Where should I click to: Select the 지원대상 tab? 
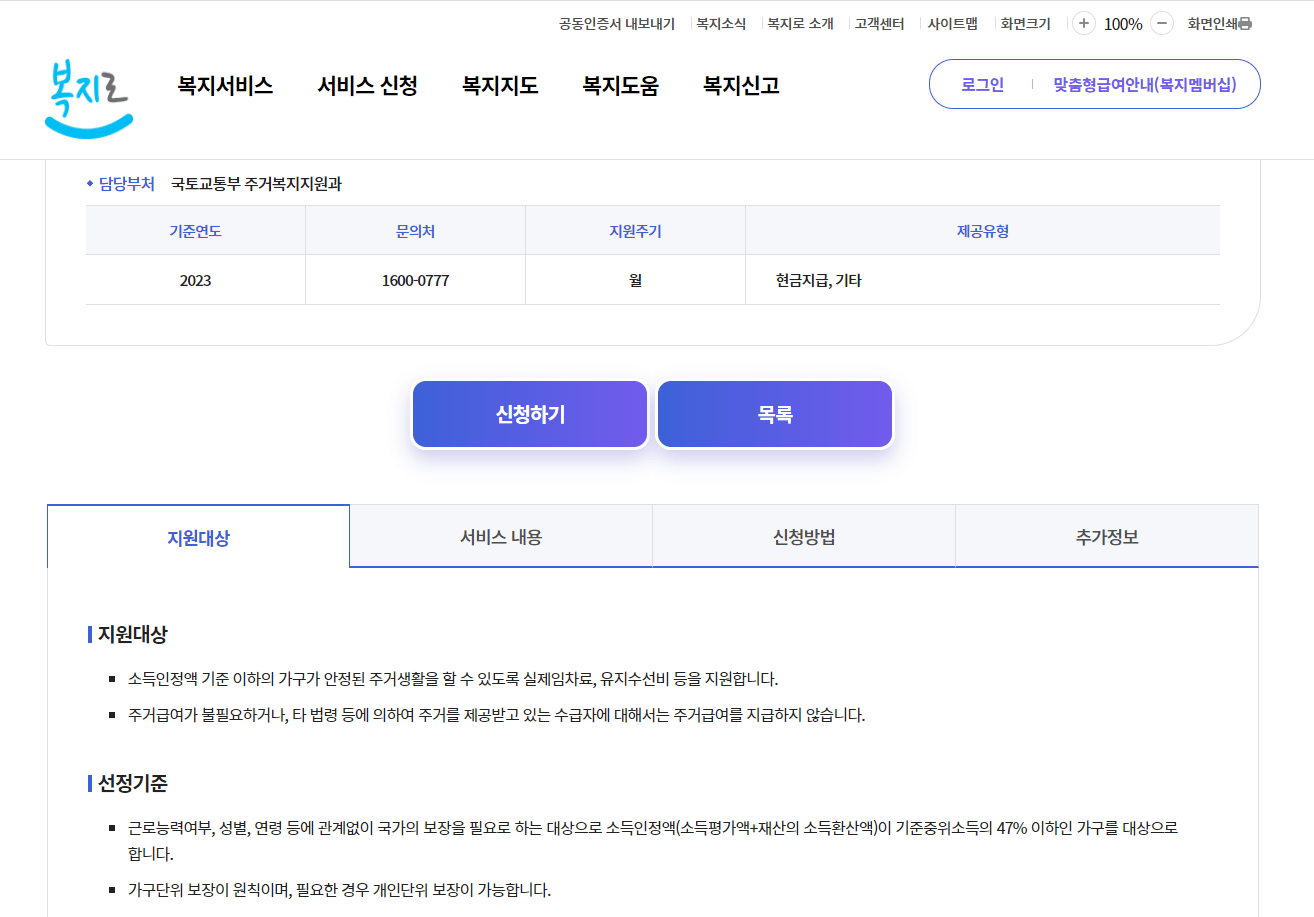click(x=197, y=535)
